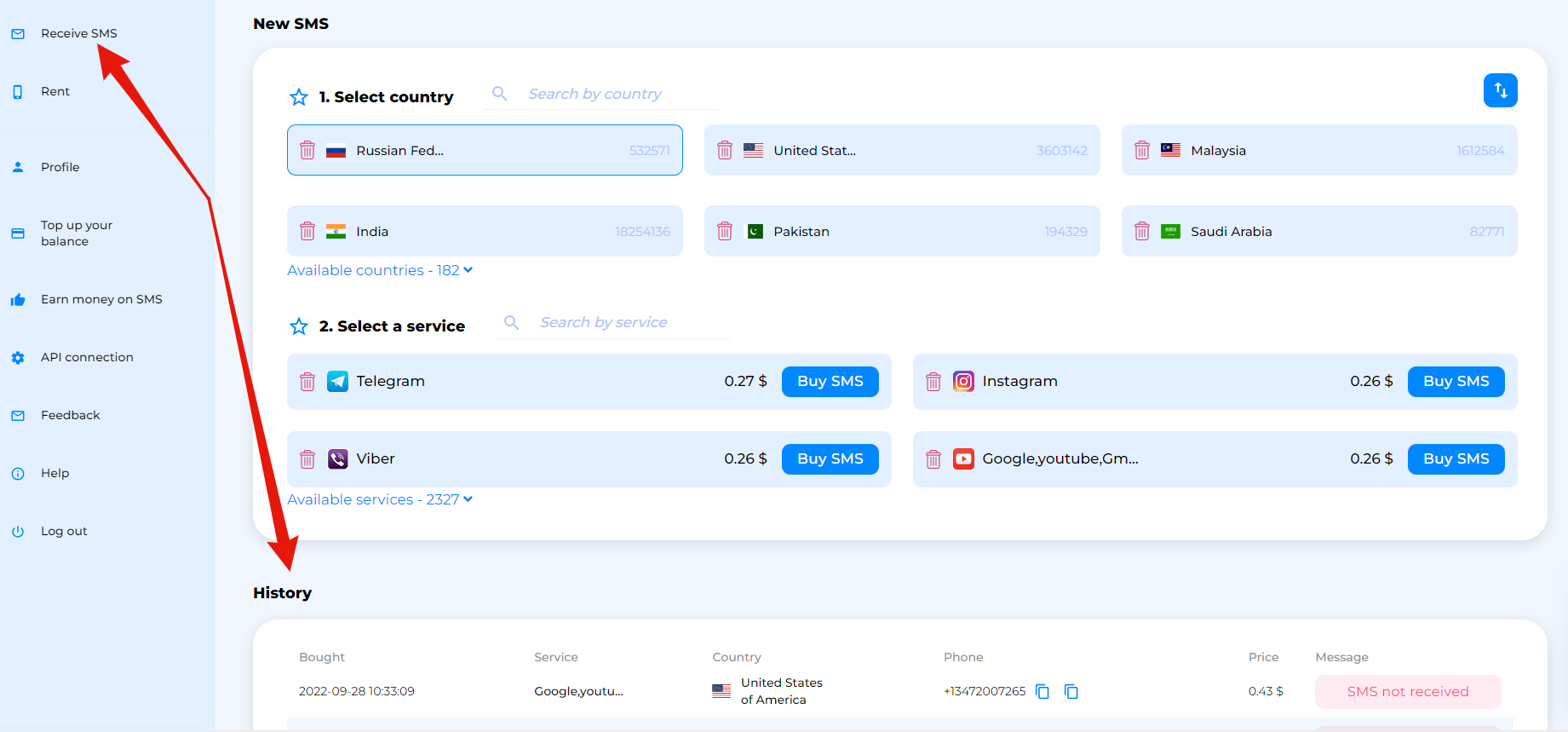1568x732 pixels.
Task: Remove Google,youtube service with trash icon
Action: click(933, 459)
